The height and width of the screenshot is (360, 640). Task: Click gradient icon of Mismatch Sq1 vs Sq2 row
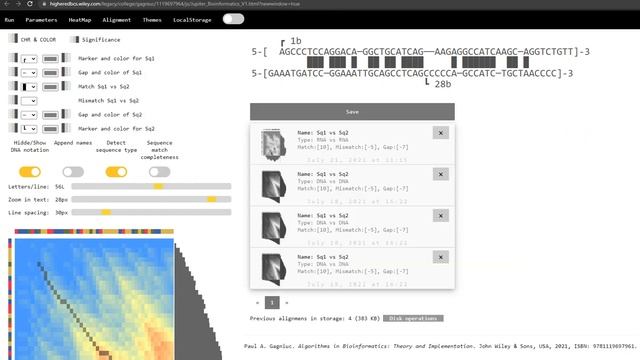pos(13,100)
